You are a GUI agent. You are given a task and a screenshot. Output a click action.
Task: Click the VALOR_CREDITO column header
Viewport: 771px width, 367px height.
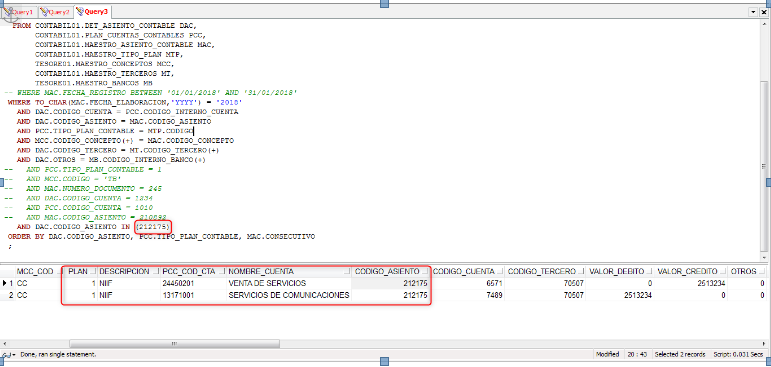pyautogui.click(x=691, y=272)
